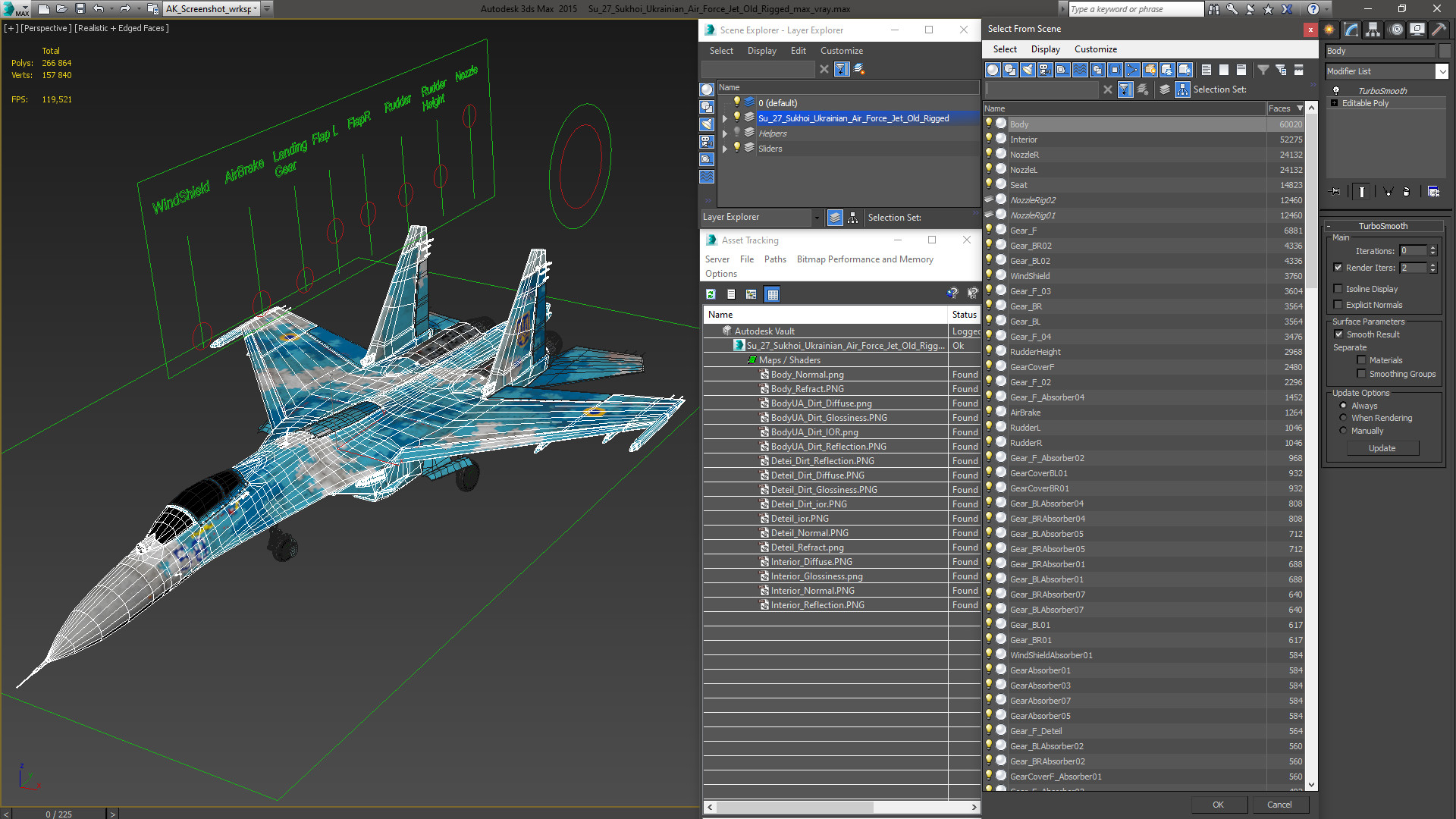Screen dimensions: 1456x819
Task: Expand the Sliders layer tree node
Action: 725,149
